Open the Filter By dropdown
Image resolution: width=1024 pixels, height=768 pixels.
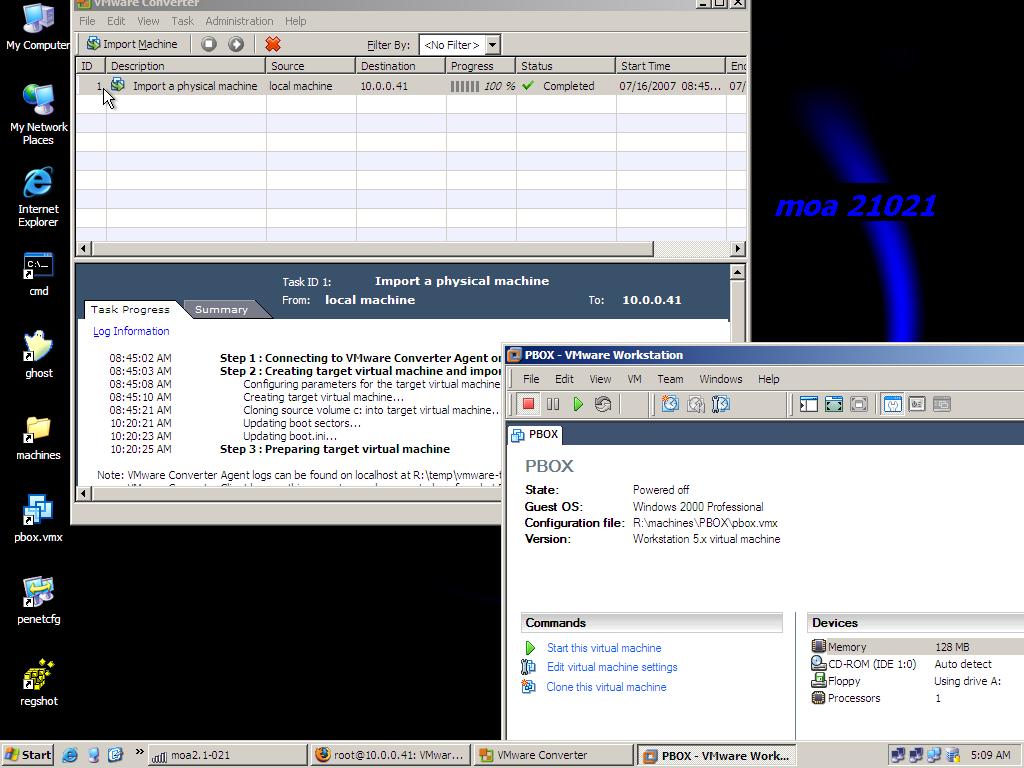point(492,45)
